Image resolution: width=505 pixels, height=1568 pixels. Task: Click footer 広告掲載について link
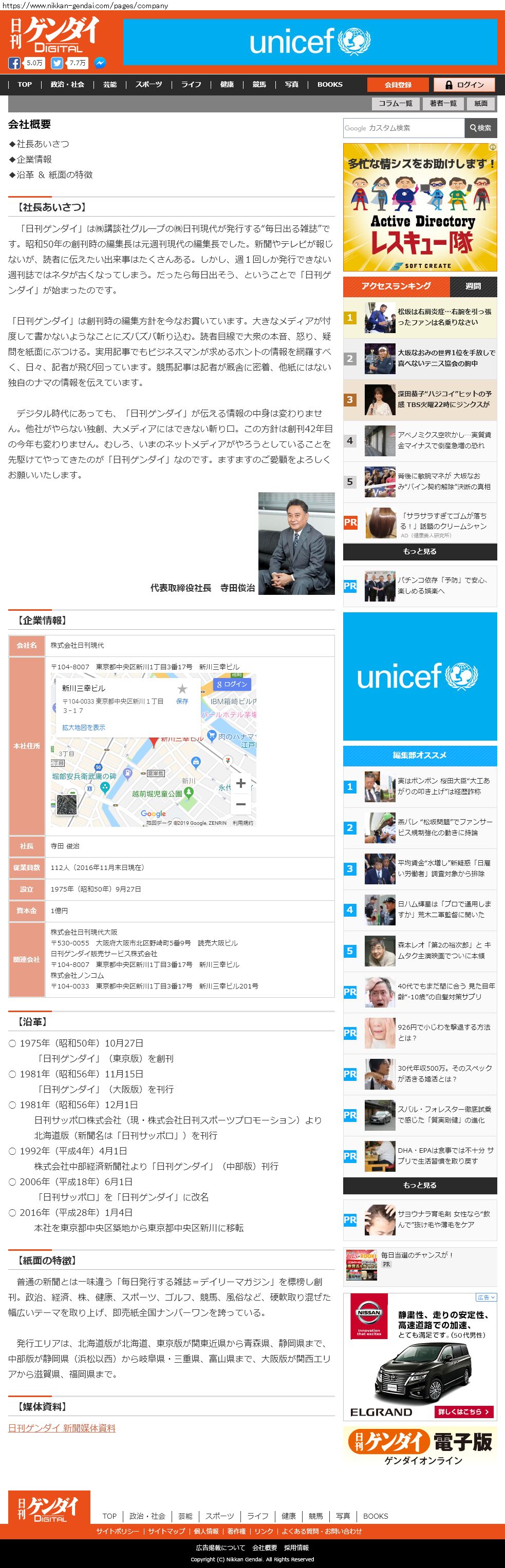click(x=220, y=1547)
